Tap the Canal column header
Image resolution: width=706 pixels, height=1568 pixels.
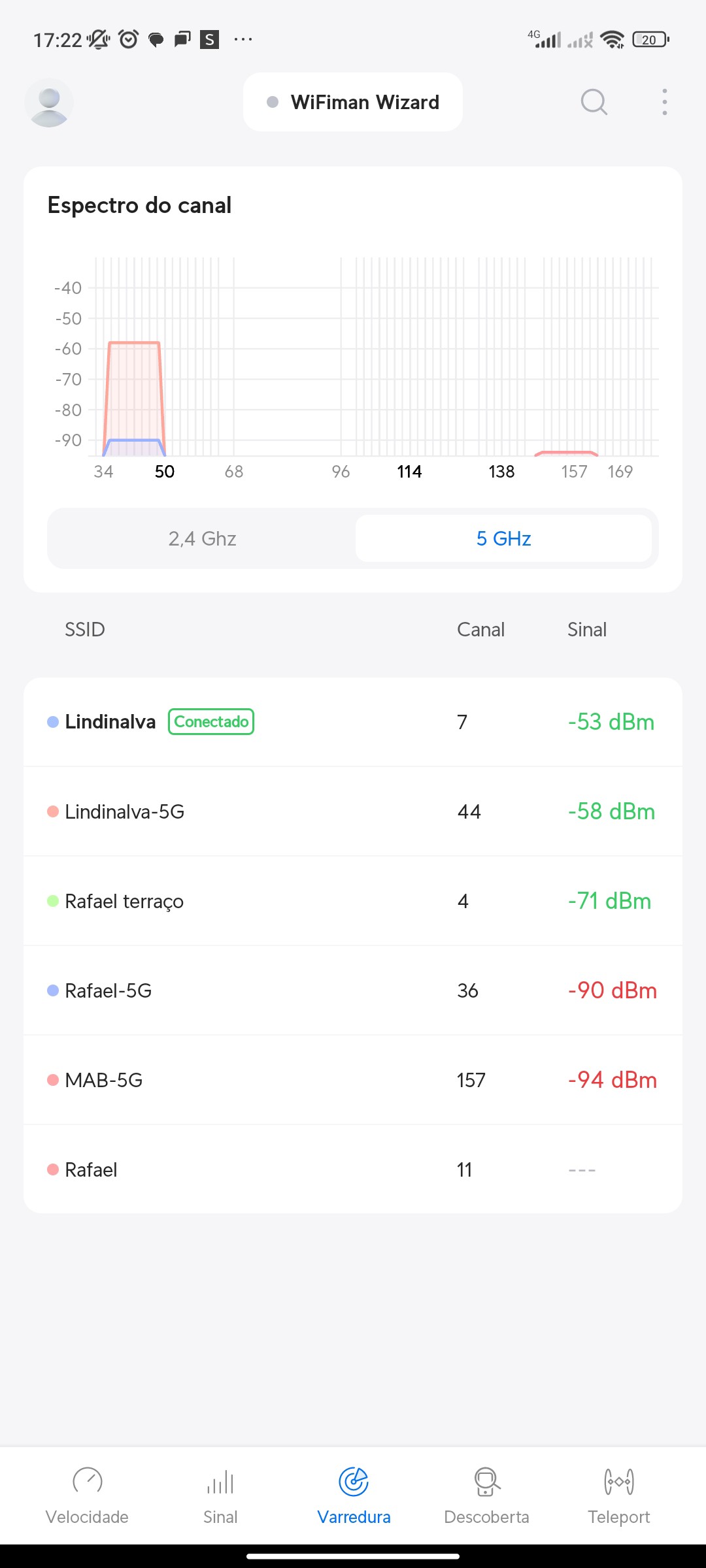point(480,630)
